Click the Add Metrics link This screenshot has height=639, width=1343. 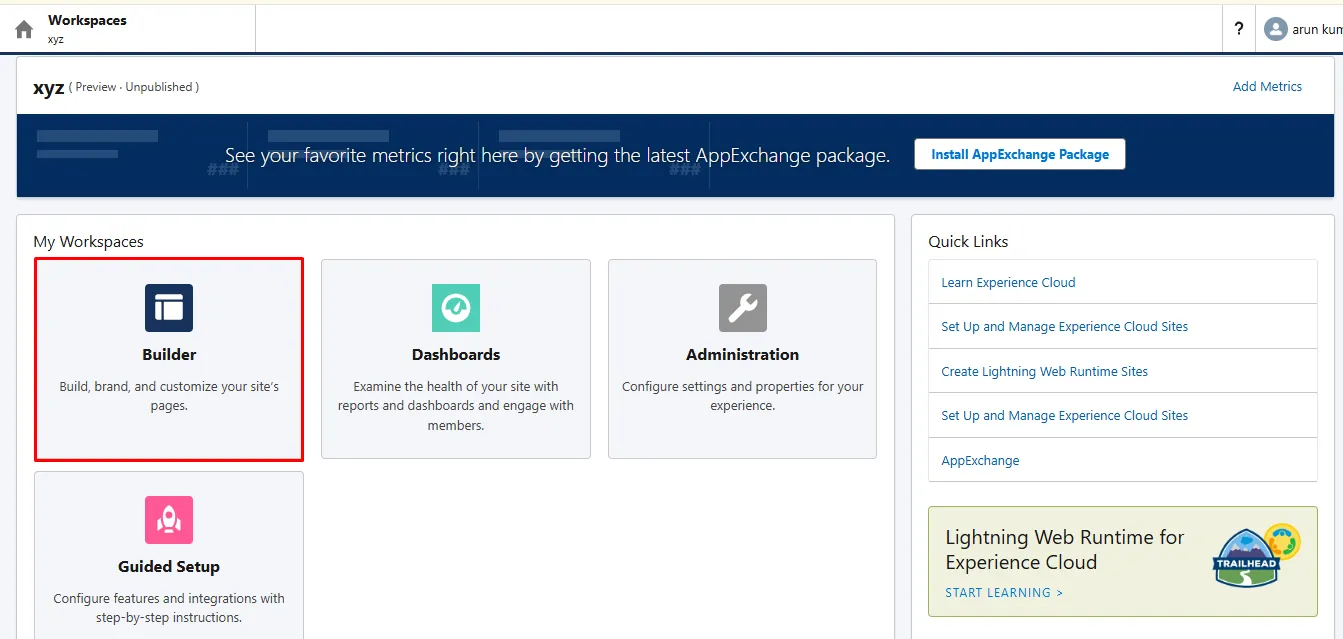click(x=1267, y=87)
